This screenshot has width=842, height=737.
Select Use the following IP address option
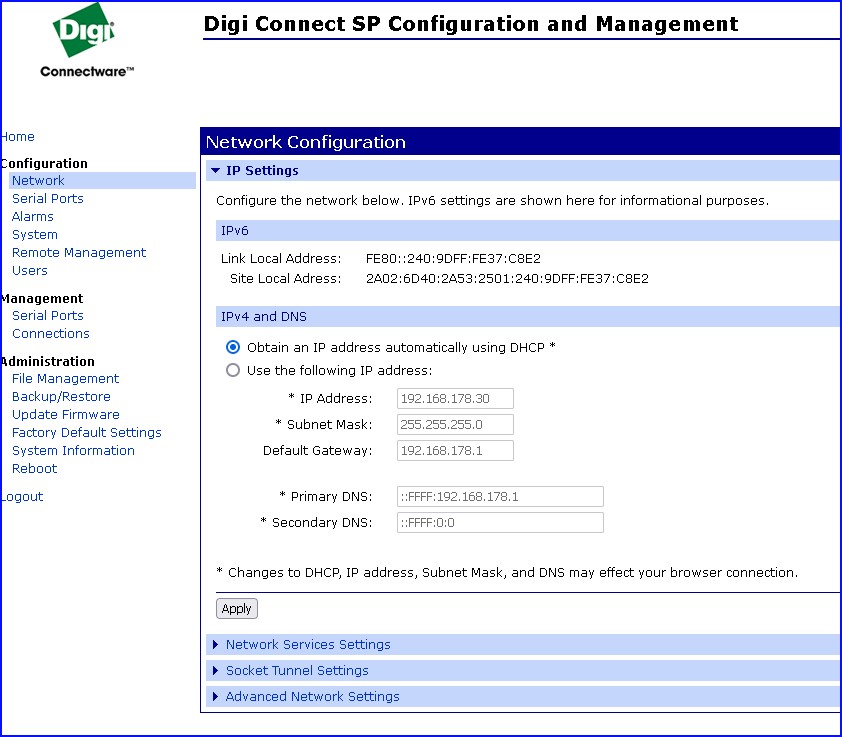[233, 370]
